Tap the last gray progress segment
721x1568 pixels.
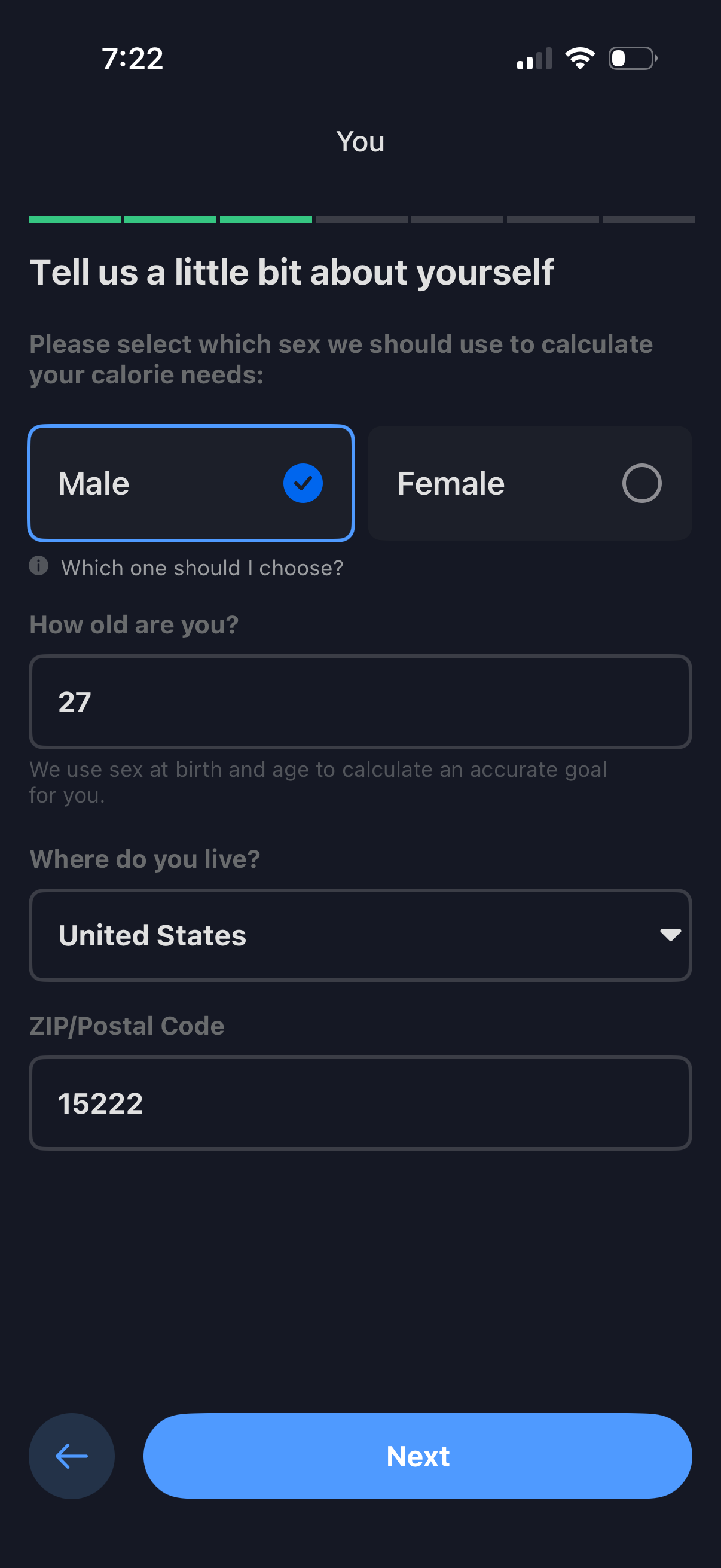(648, 219)
